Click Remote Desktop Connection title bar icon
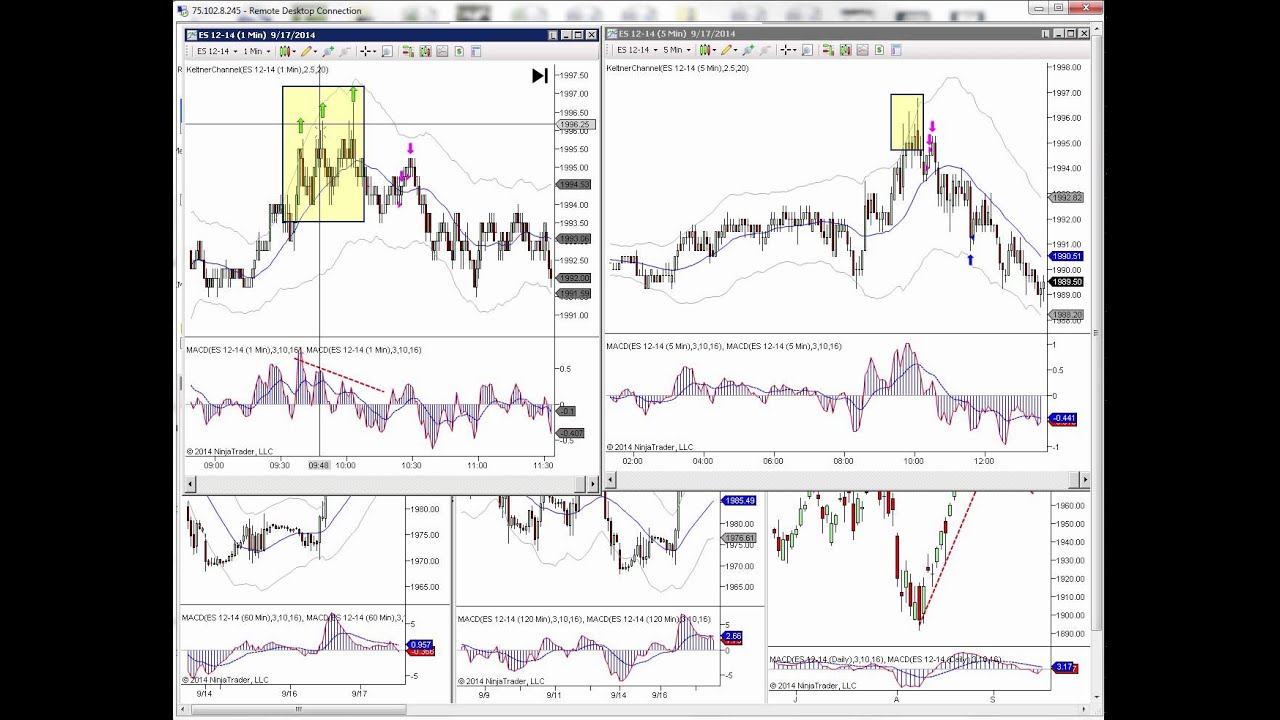Screen dimensions: 1280x720 pos(183,10)
